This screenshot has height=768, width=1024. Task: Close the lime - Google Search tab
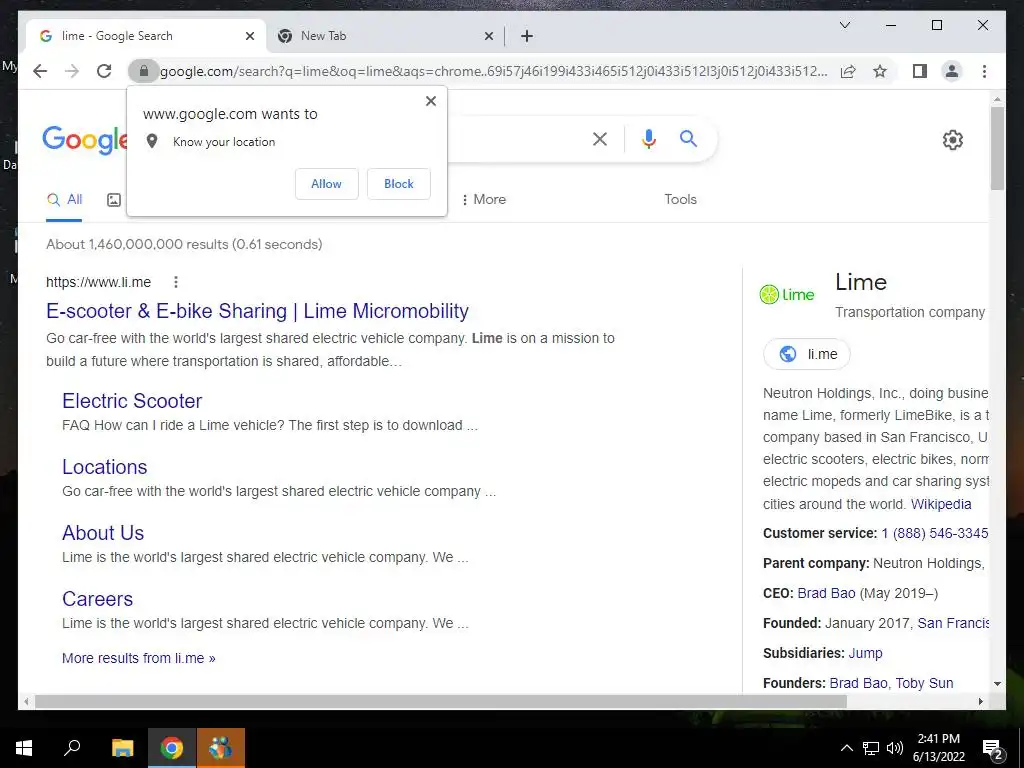pyautogui.click(x=249, y=36)
